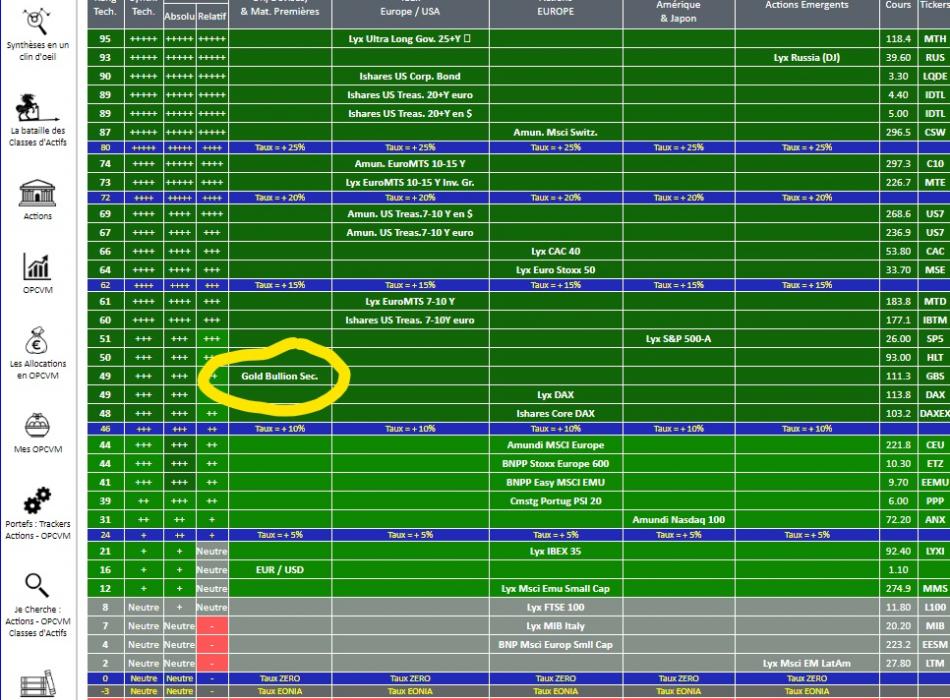The height and width of the screenshot is (700, 950).
Task: Select the Ishares Core DAX tracker
Action: [556, 414]
